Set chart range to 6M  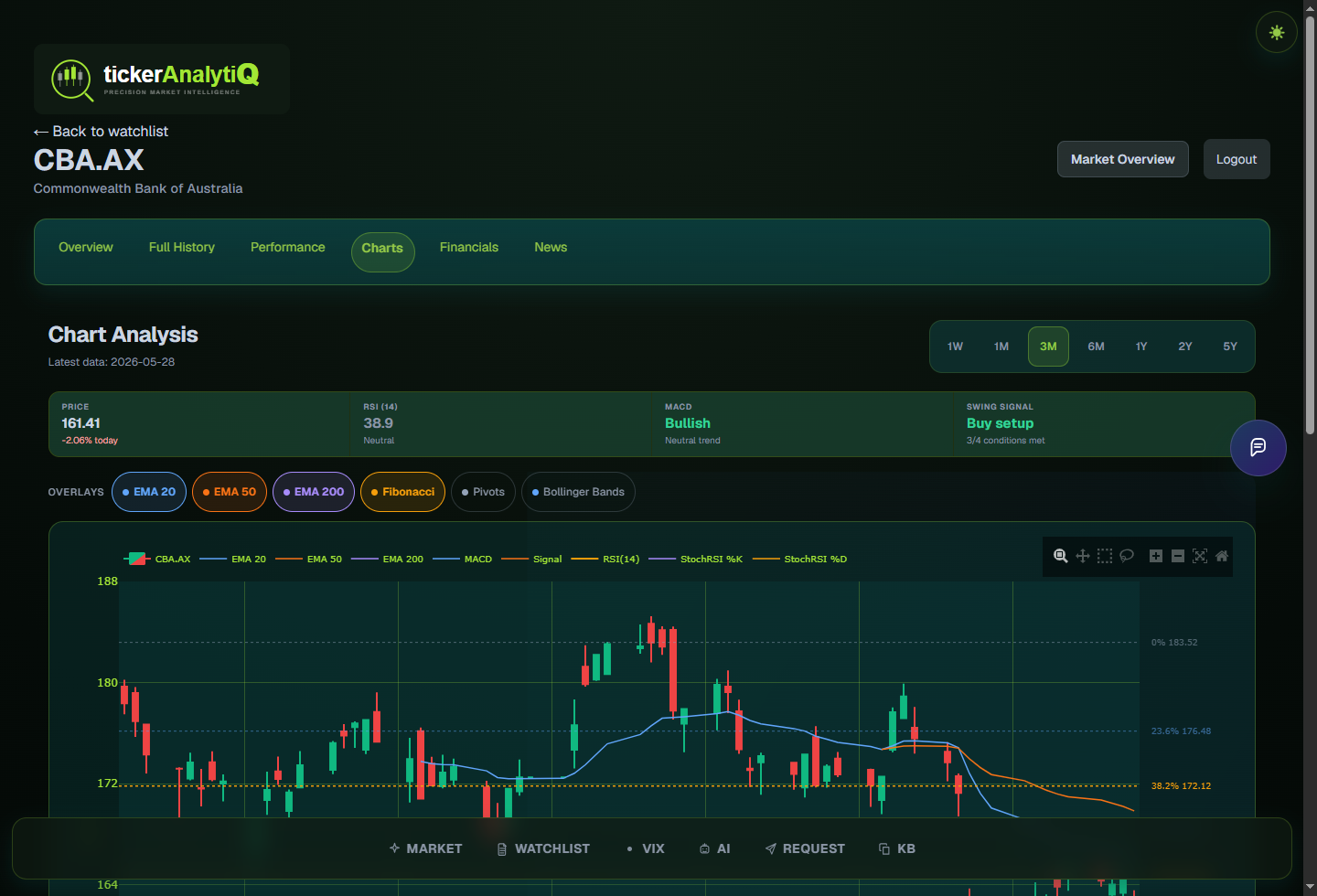click(x=1096, y=347)
